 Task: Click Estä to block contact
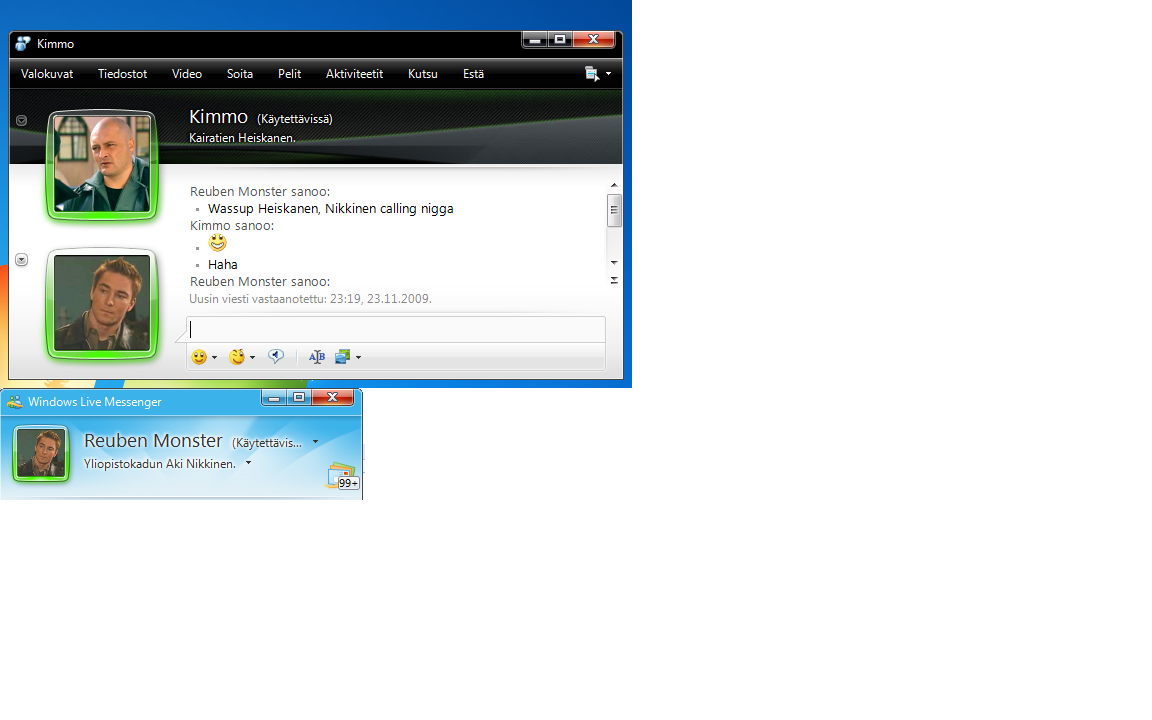coord(473,74)
